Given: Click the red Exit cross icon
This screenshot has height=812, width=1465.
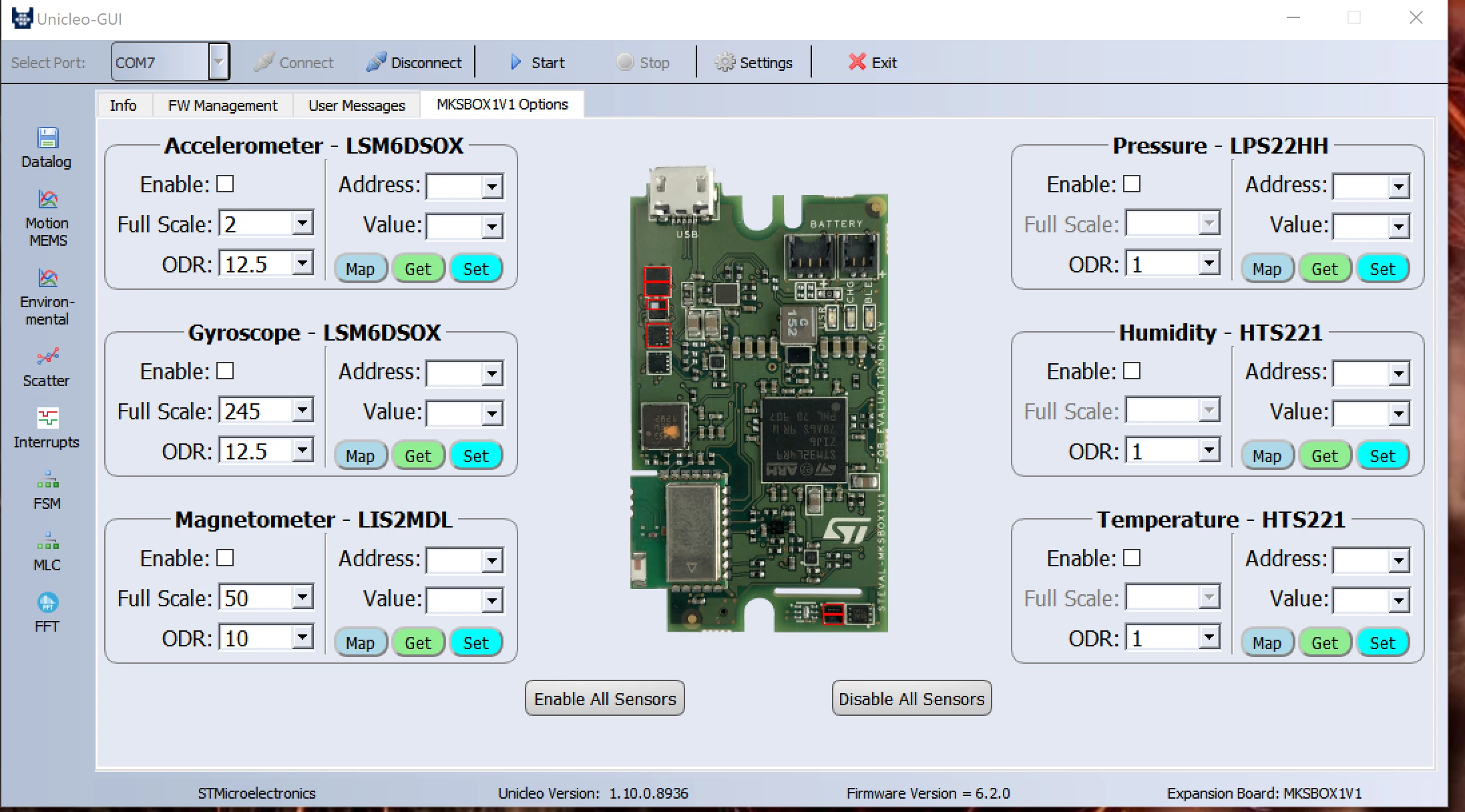Looking at the screenshot, I should tap(857, 62).
